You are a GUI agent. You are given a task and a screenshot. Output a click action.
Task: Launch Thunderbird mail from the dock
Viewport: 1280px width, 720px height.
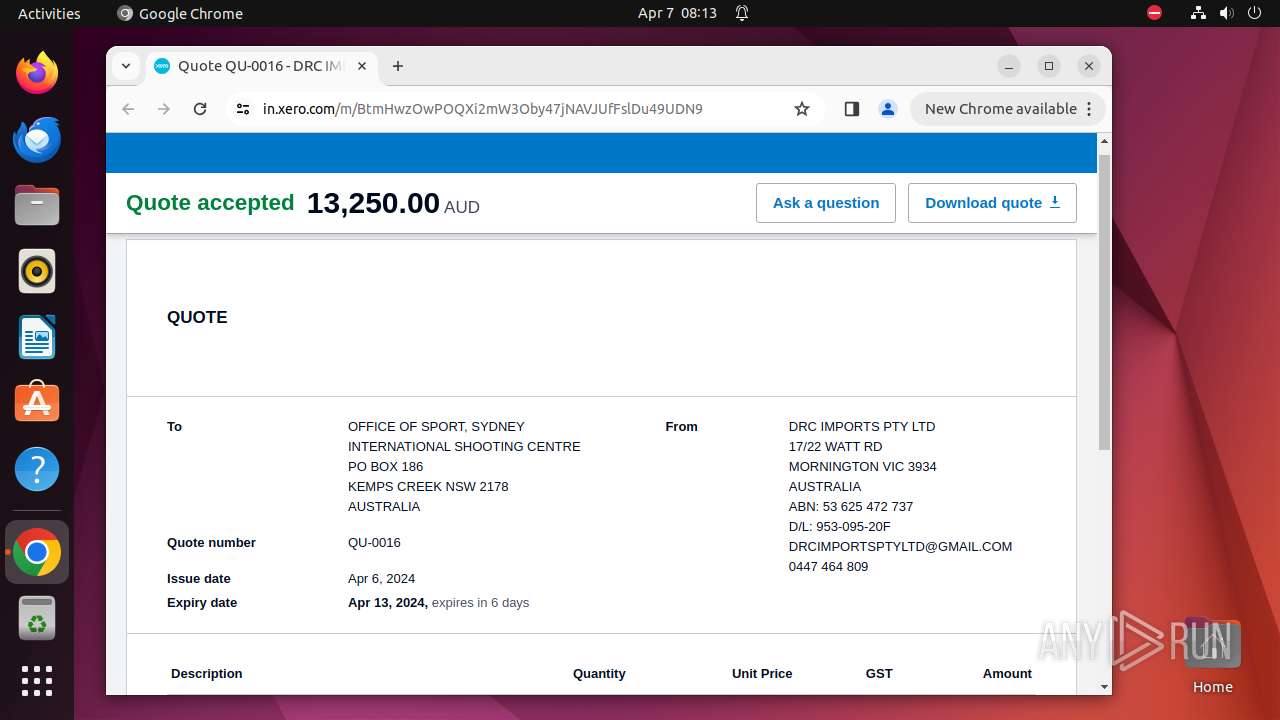(x=37, y=139)
